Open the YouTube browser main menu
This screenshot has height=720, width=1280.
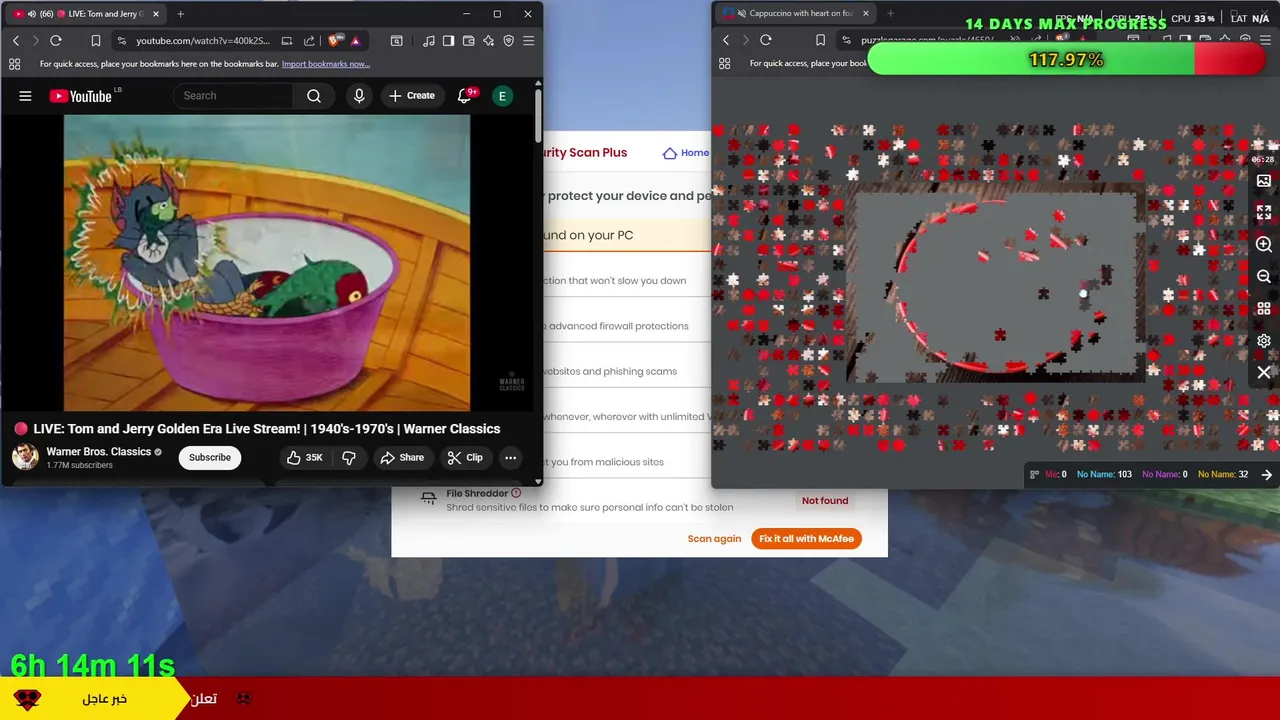click(529, 41)
